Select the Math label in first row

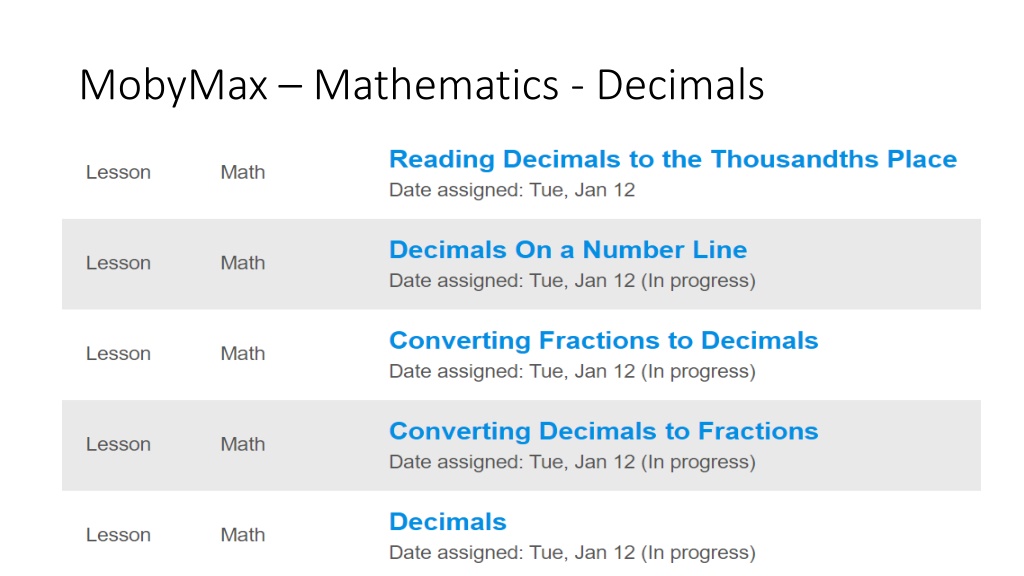[243, 172]
